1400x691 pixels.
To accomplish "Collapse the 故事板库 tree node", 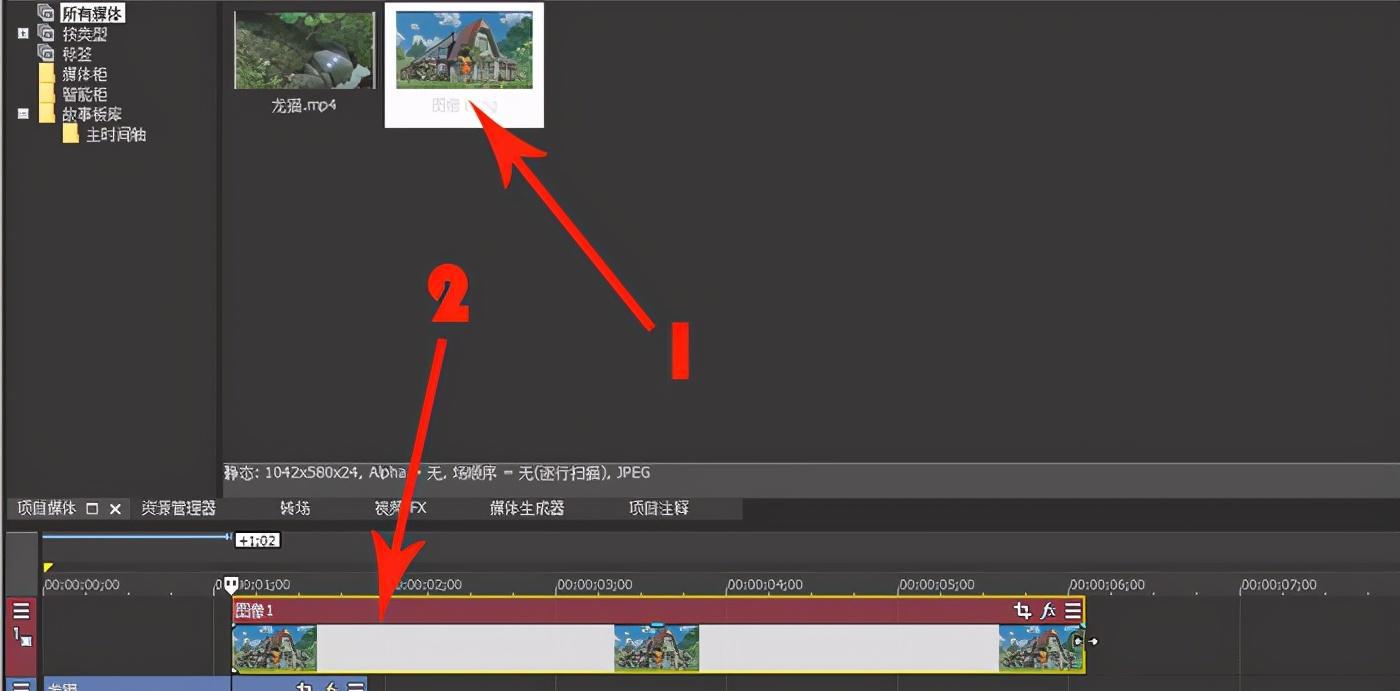I will pyautogui.click(x=23, y=114).
